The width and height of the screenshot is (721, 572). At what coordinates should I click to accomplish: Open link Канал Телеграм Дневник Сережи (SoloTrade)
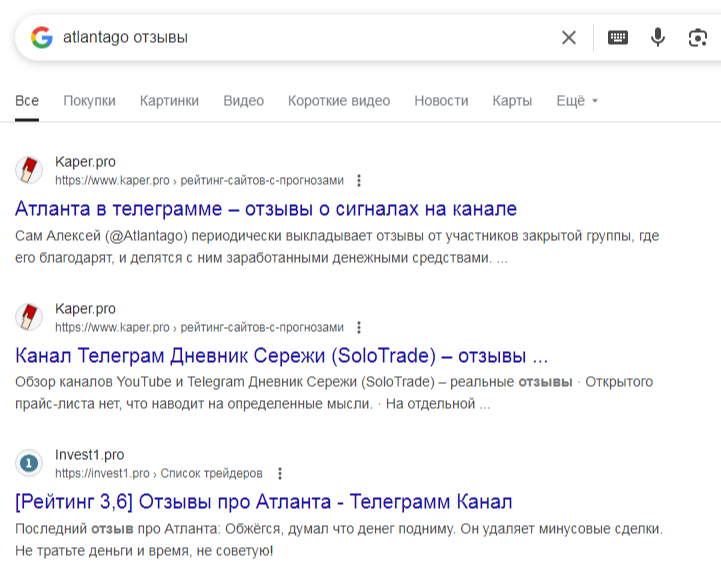point(281,356)
